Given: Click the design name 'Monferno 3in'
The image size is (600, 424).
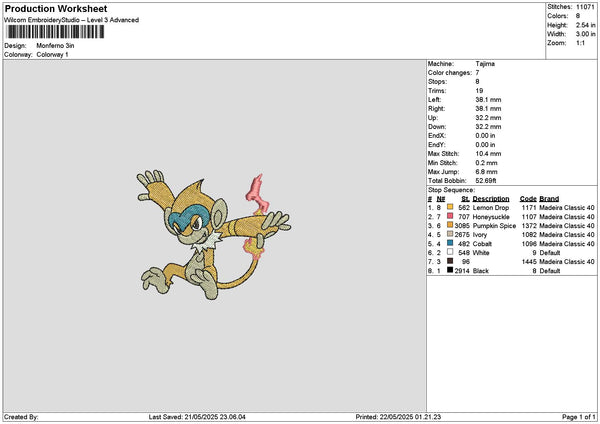Looking at the screenshot, I should [55, 46].
